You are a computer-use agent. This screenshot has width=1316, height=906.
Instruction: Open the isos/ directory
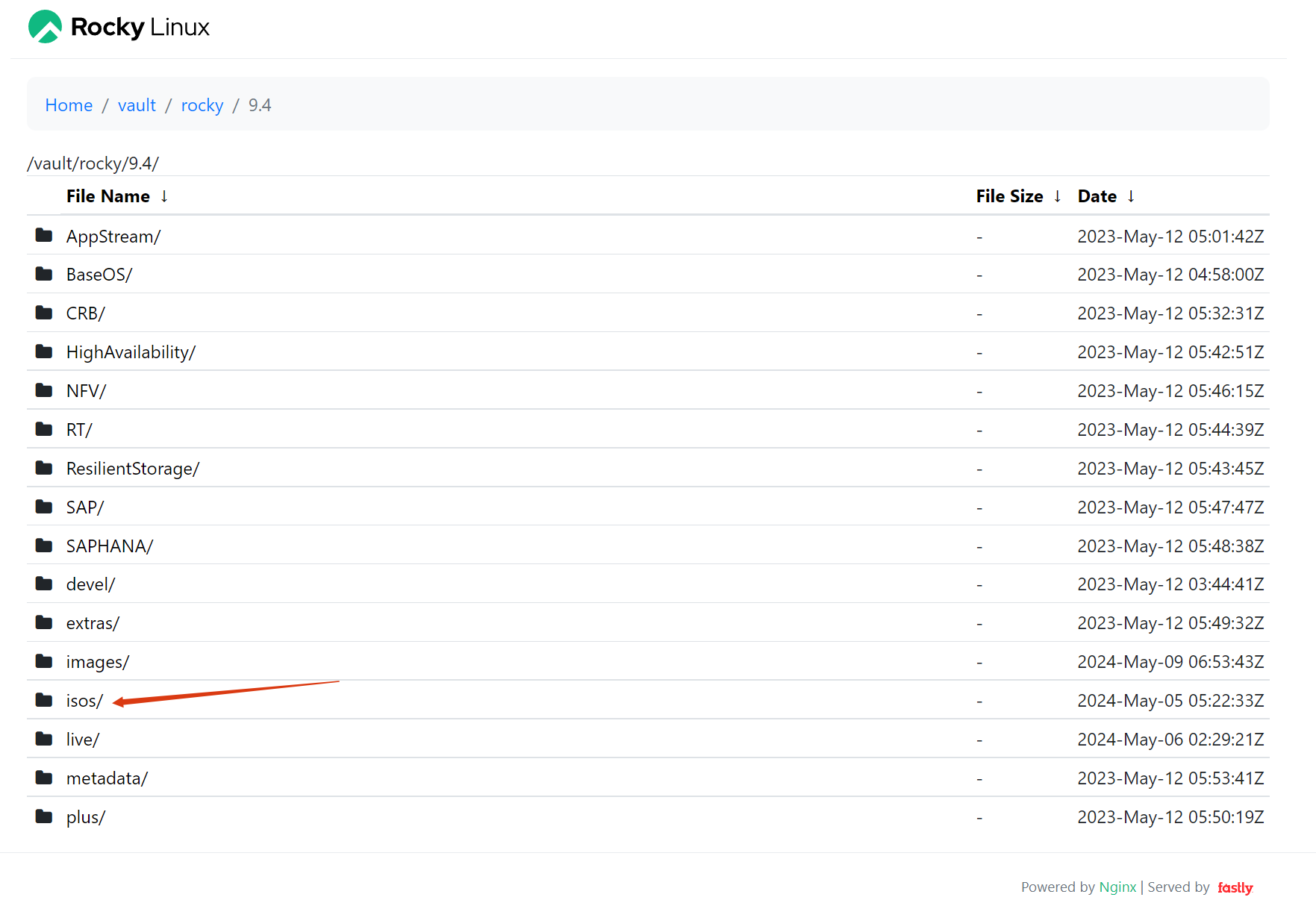pos(84,701)
